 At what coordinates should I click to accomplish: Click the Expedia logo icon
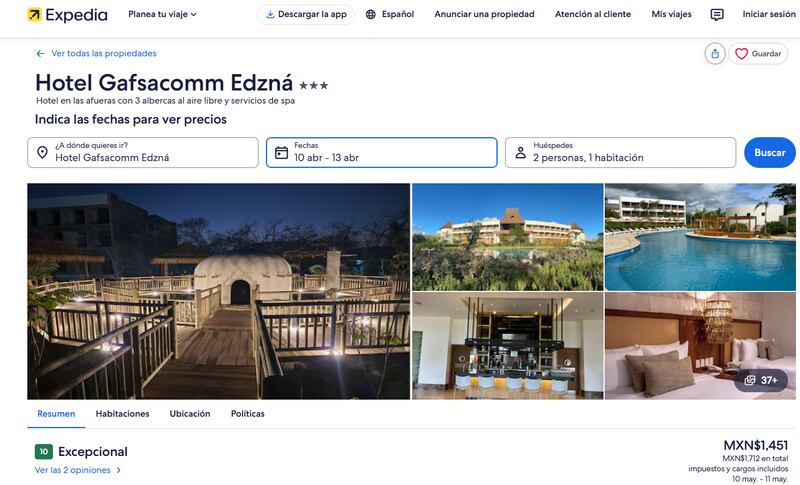(x=34, y=15)
